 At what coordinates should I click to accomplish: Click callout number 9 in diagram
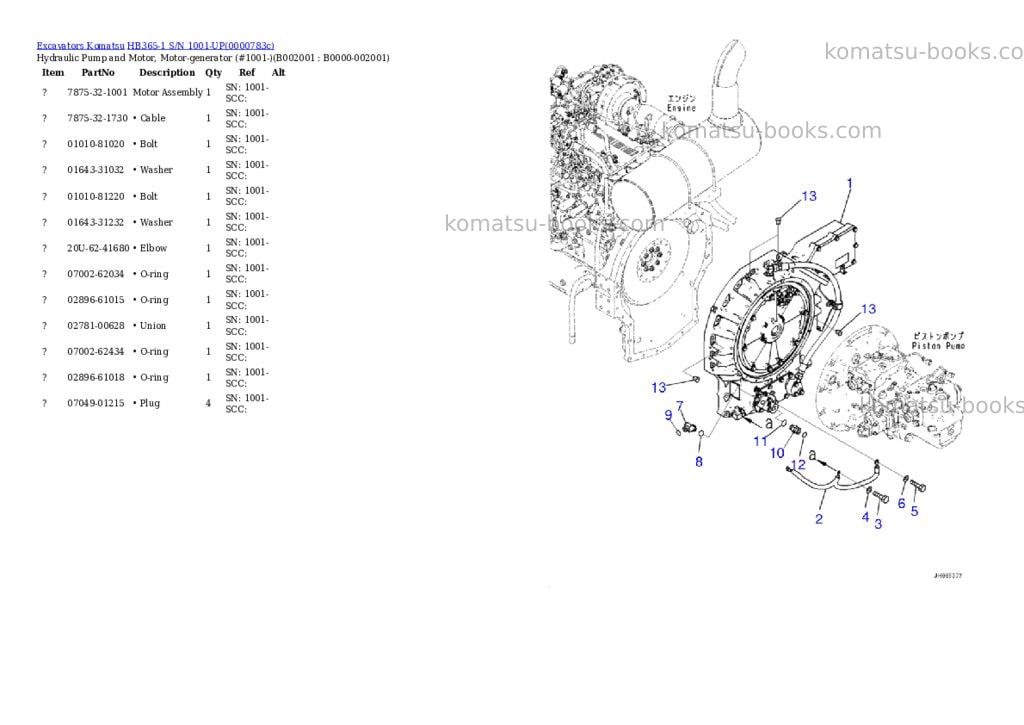point(668,415)
